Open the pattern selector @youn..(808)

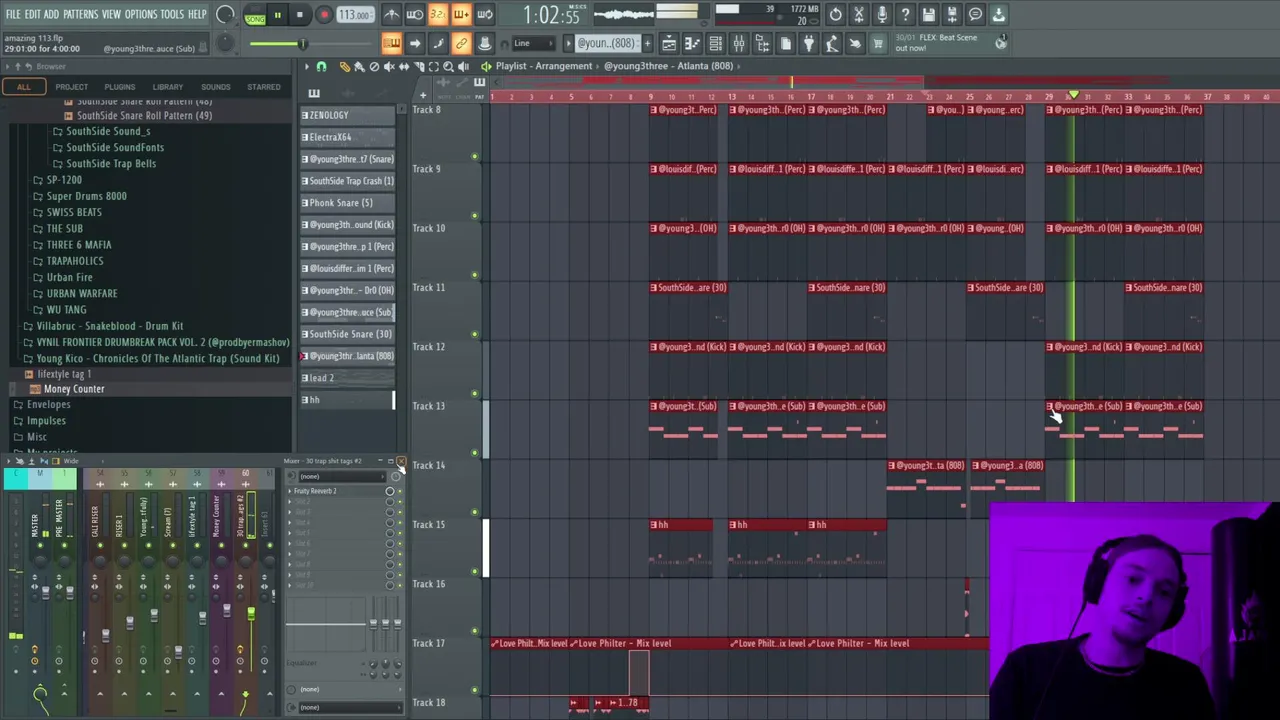click(x=606, y=43)
